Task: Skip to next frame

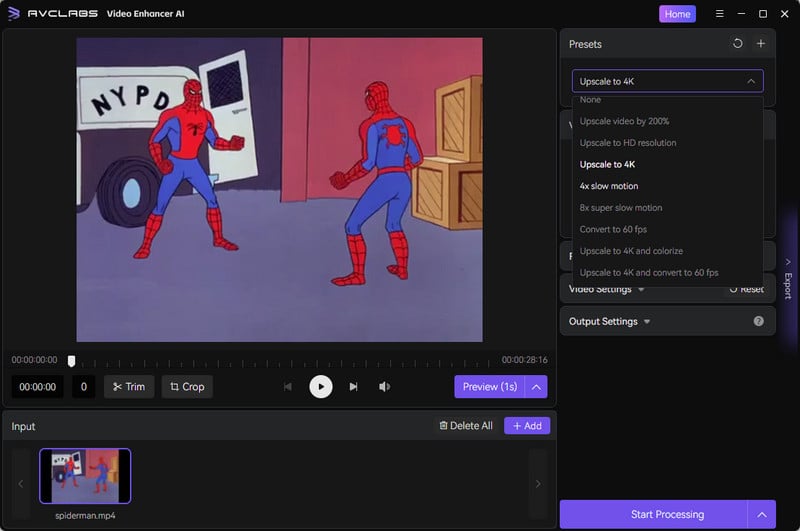Action: coord(353,387)
